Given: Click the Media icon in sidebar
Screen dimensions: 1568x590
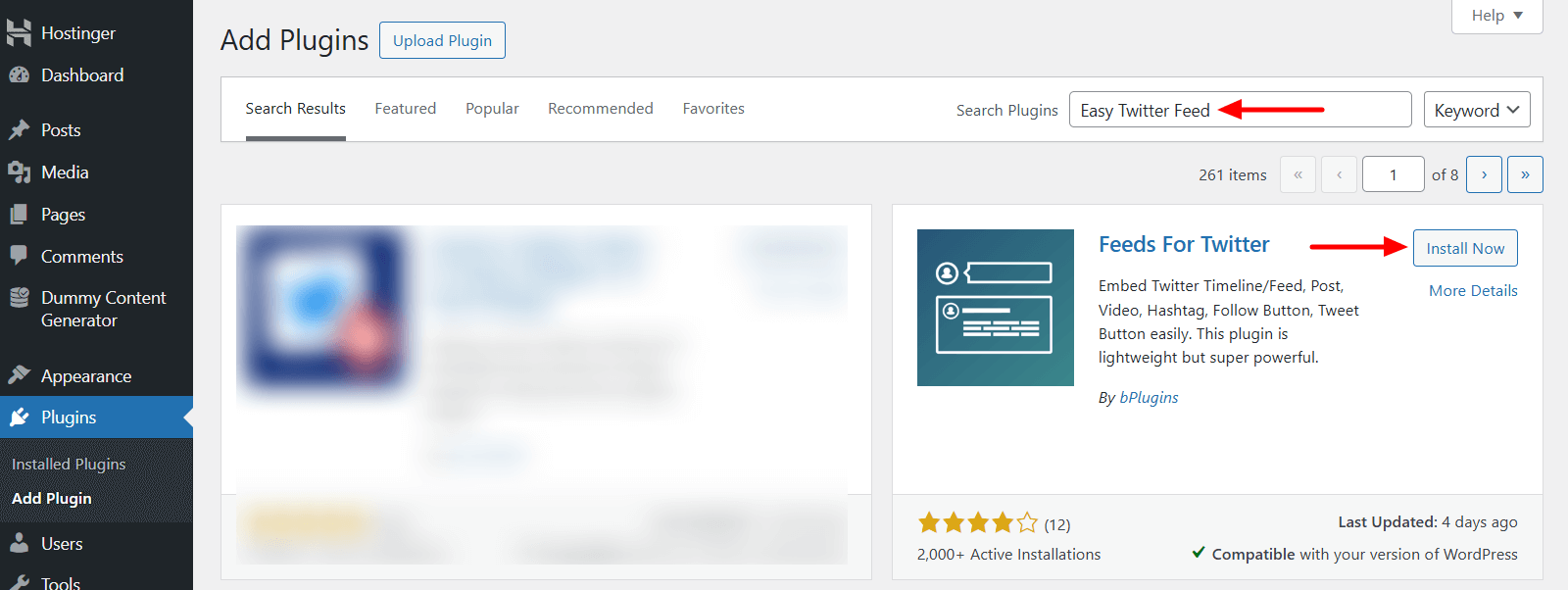Looking at the screenshot, I should click(19, 172).
